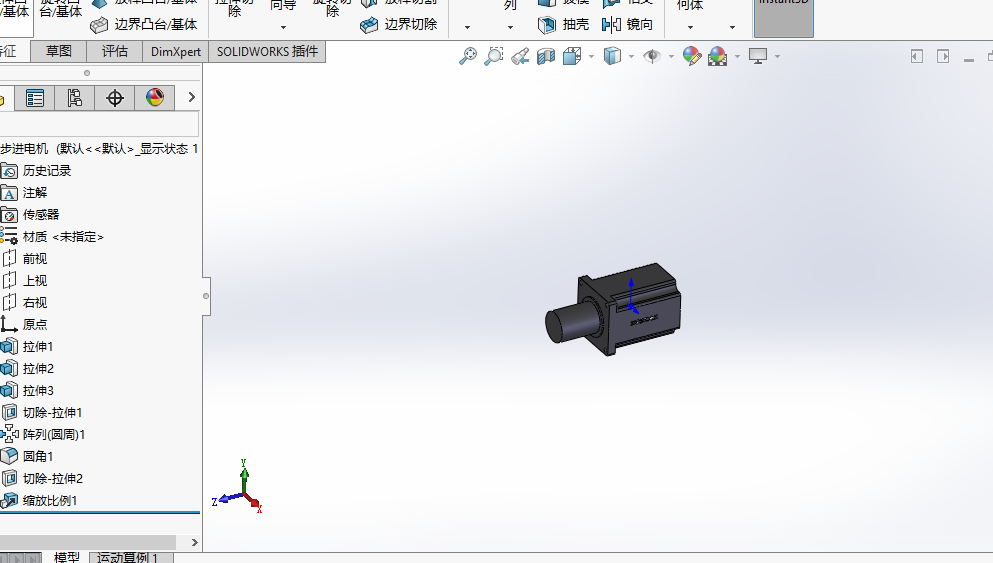The height and width of the screenshot is (563, 993).
Task: Select the 注解 folder
Action: (x=24, y=193)
